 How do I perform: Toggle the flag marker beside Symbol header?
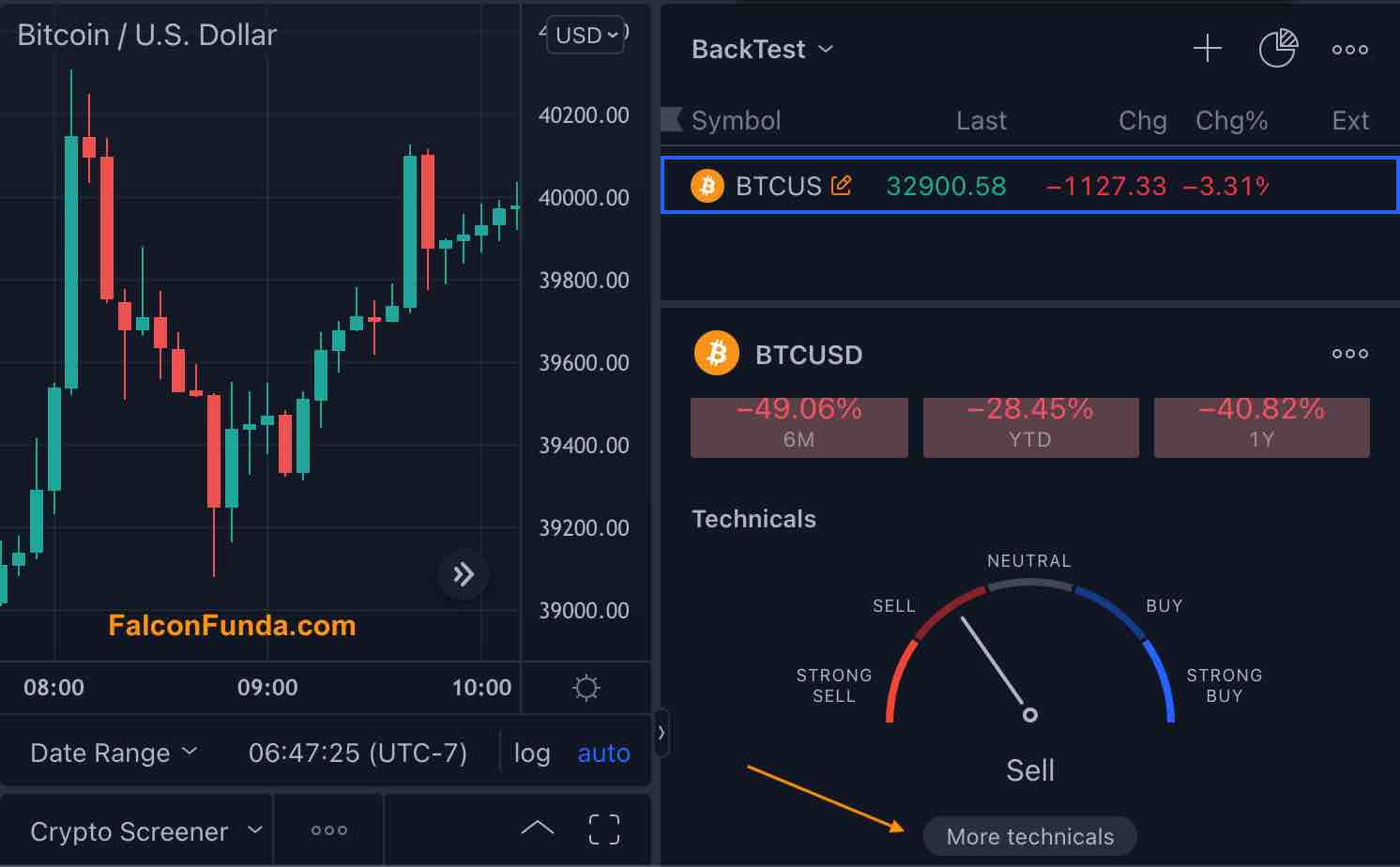point(672,120)
